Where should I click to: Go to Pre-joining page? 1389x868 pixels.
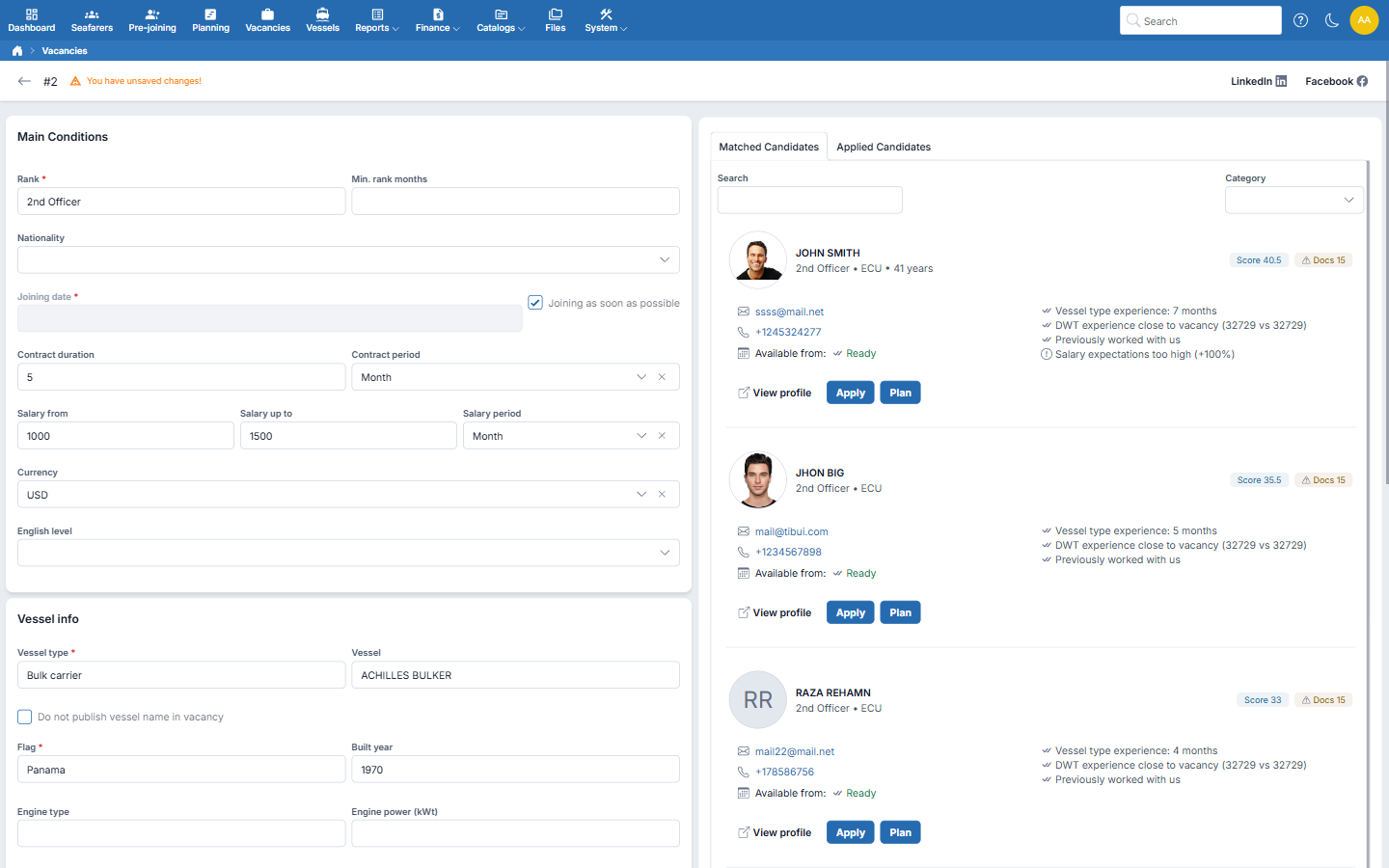click(x=152, y=20)
